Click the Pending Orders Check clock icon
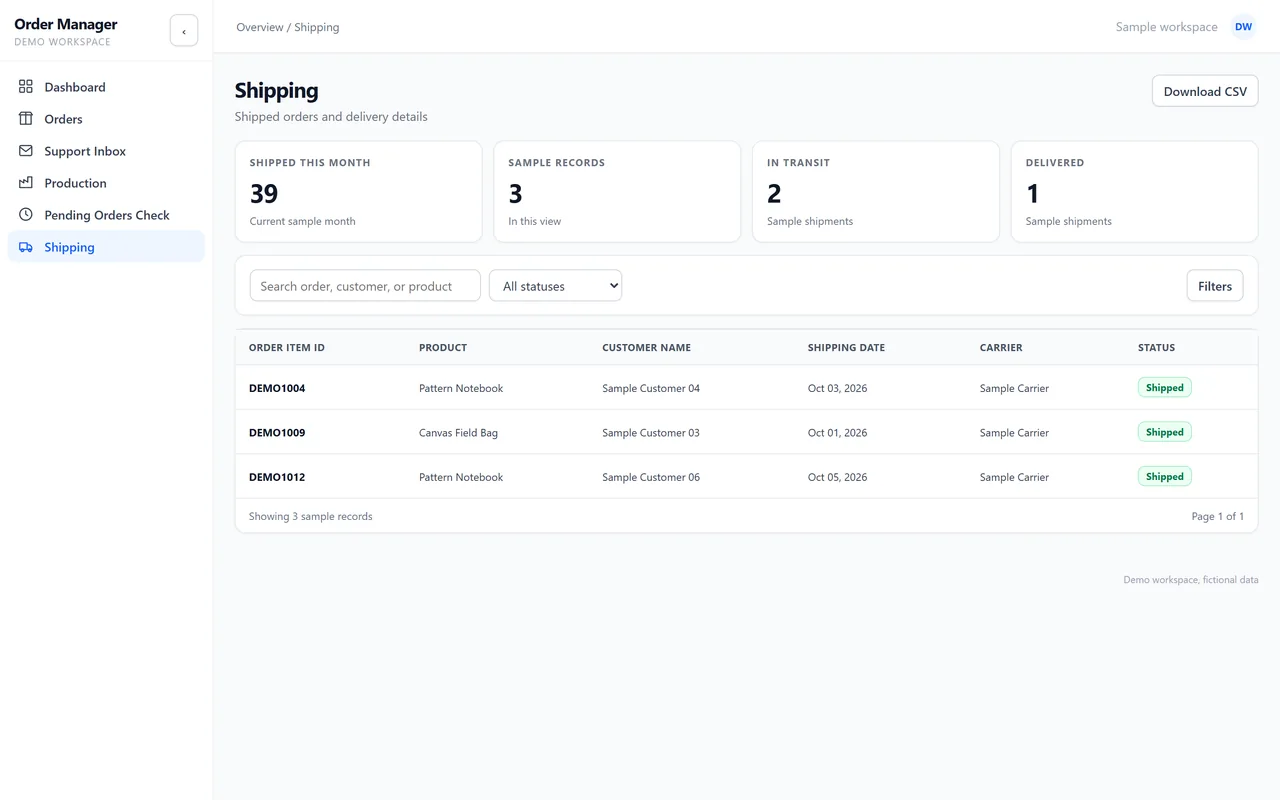 tap(26, 215)
